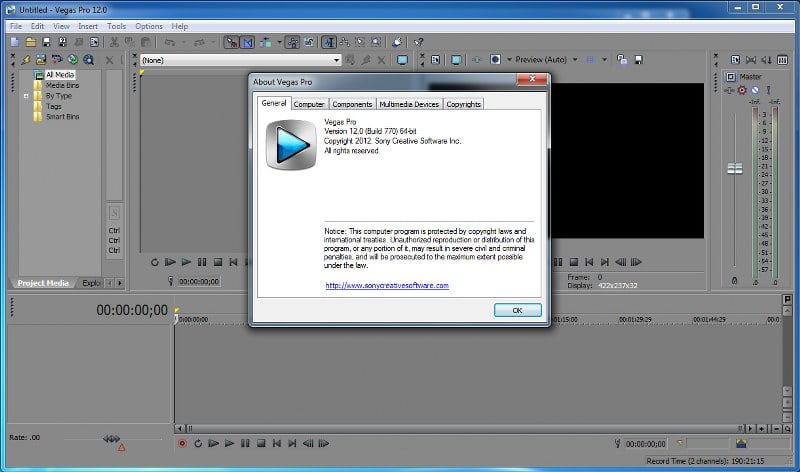
Task: Select the Normal Edit tool
Action: [329, 42]
